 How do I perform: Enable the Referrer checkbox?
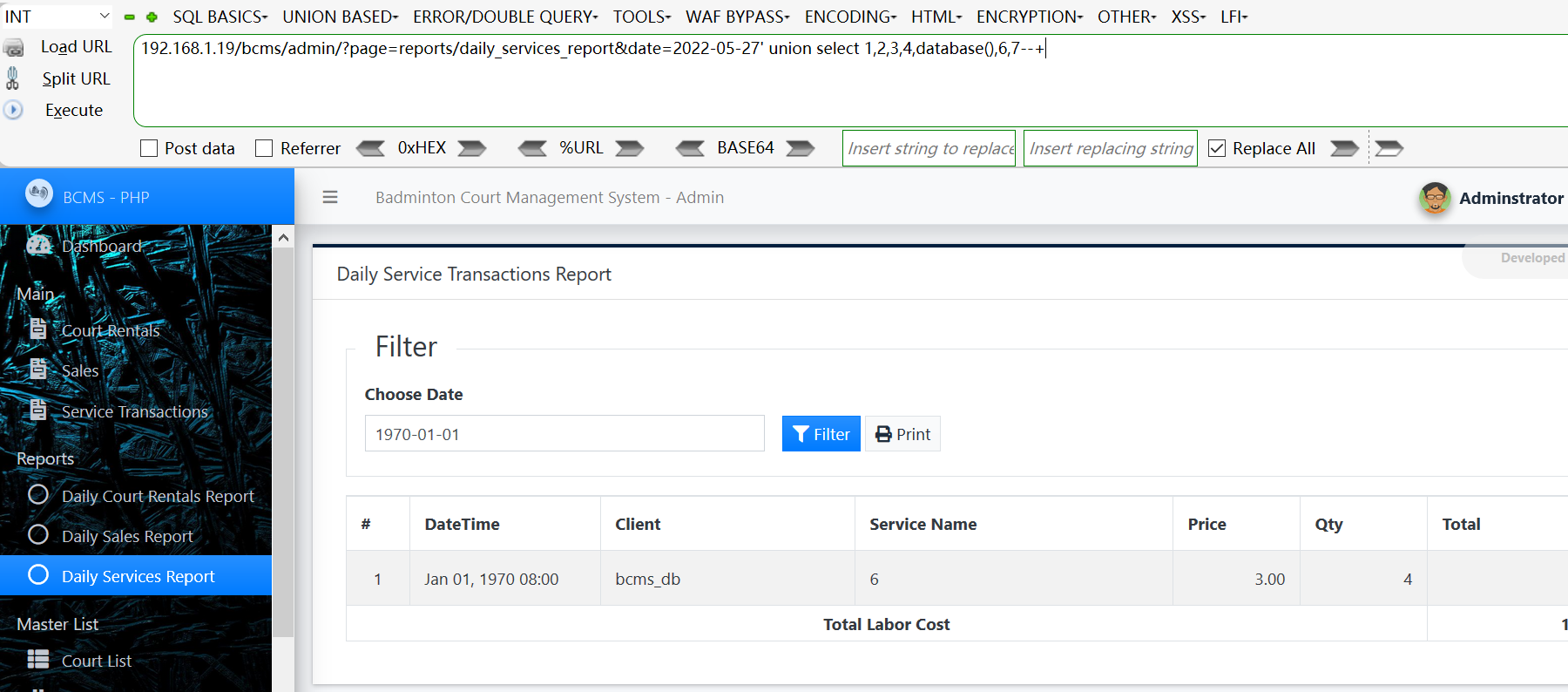click(x=264, y=148)
